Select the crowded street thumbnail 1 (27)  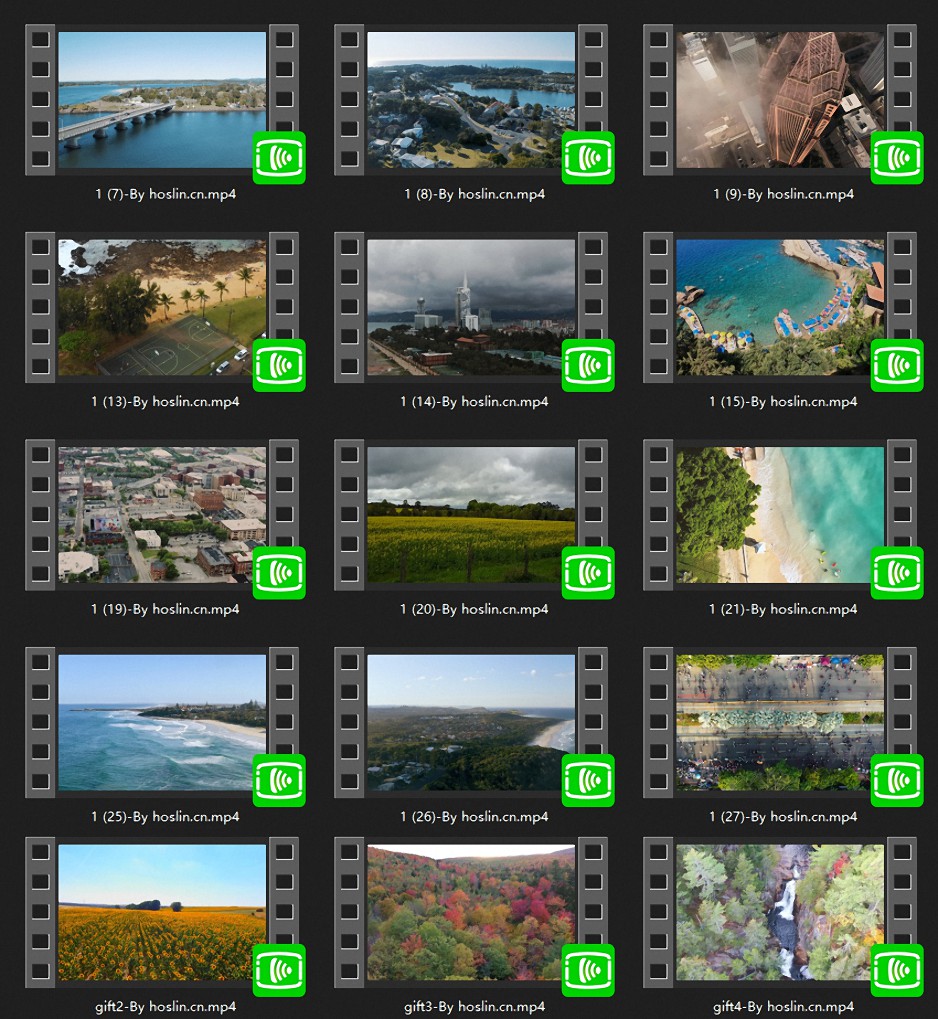coord(780,723)
